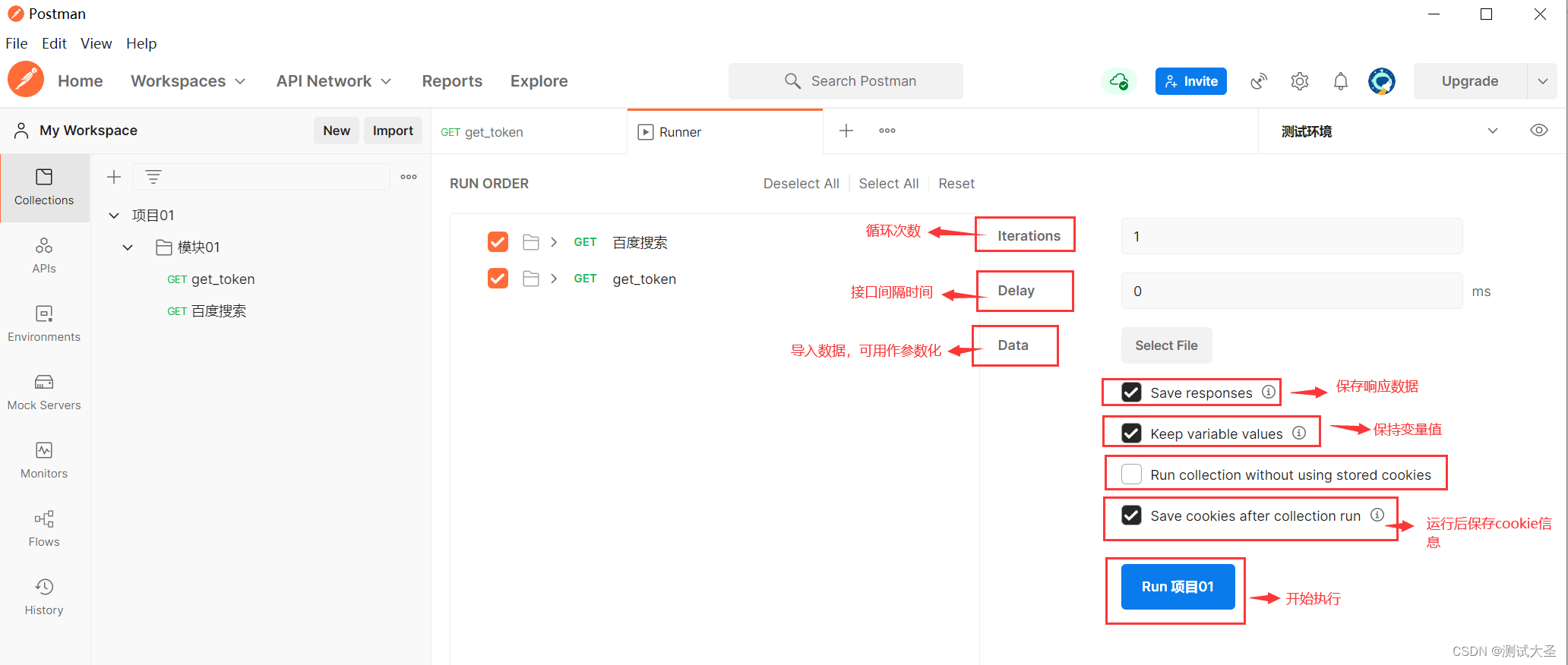Open the APIs sidebar panel
The image size is (1568, 665).
44,256
